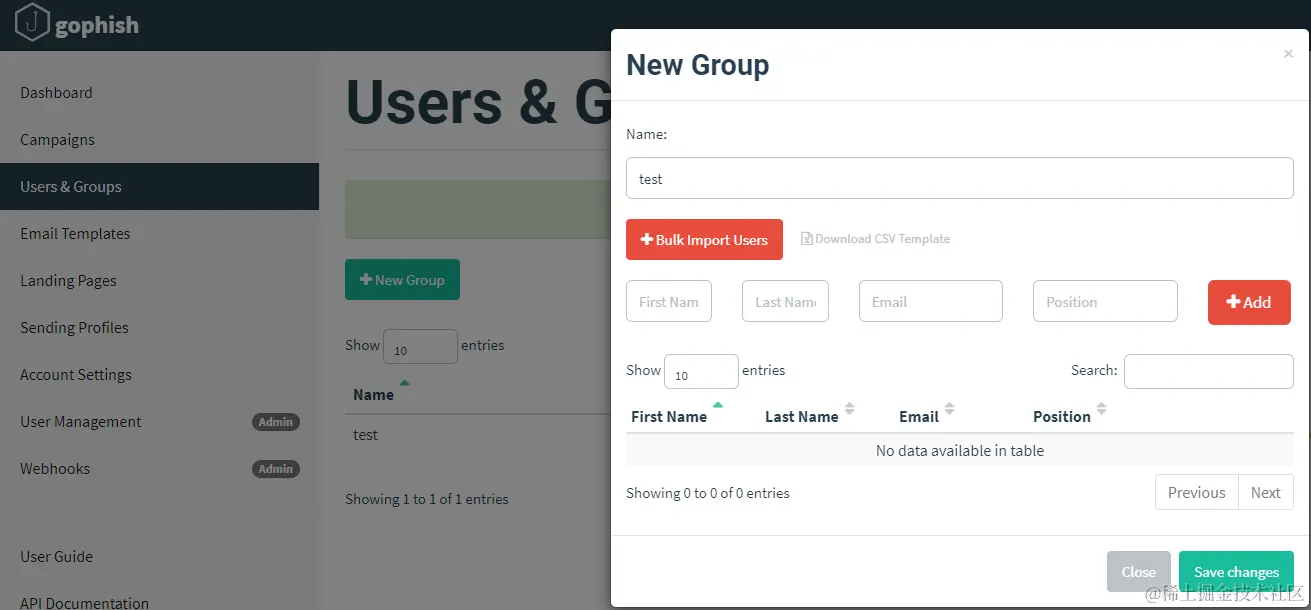Viewport: 1311px width, 610px height.
Task: Open Campaigns in the sidebar
Action: 57,140
